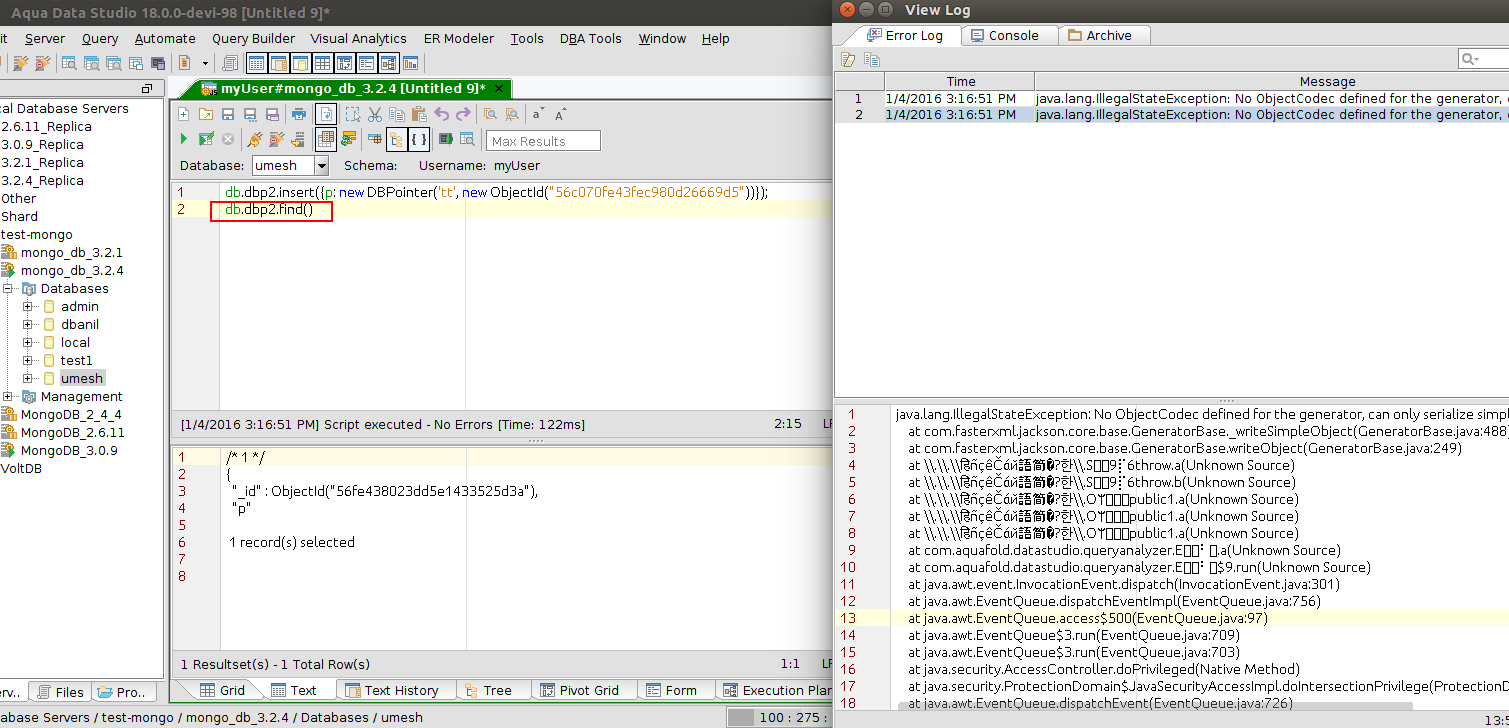This screenshot has width=1509, height=728.
Task: Click the greyed-out Cancel execution icon
Action: [228, 140]
